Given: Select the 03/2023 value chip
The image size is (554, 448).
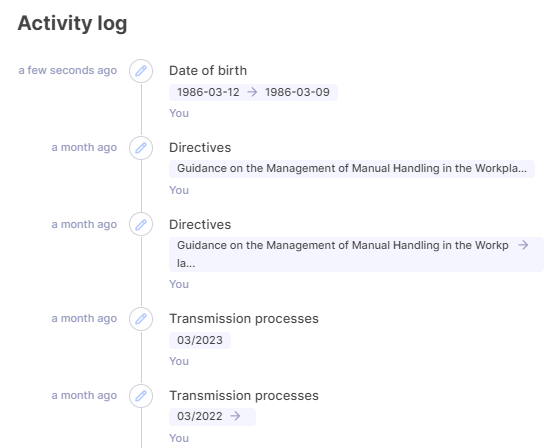Looking at the screenshot, I should tap(200, 340).
